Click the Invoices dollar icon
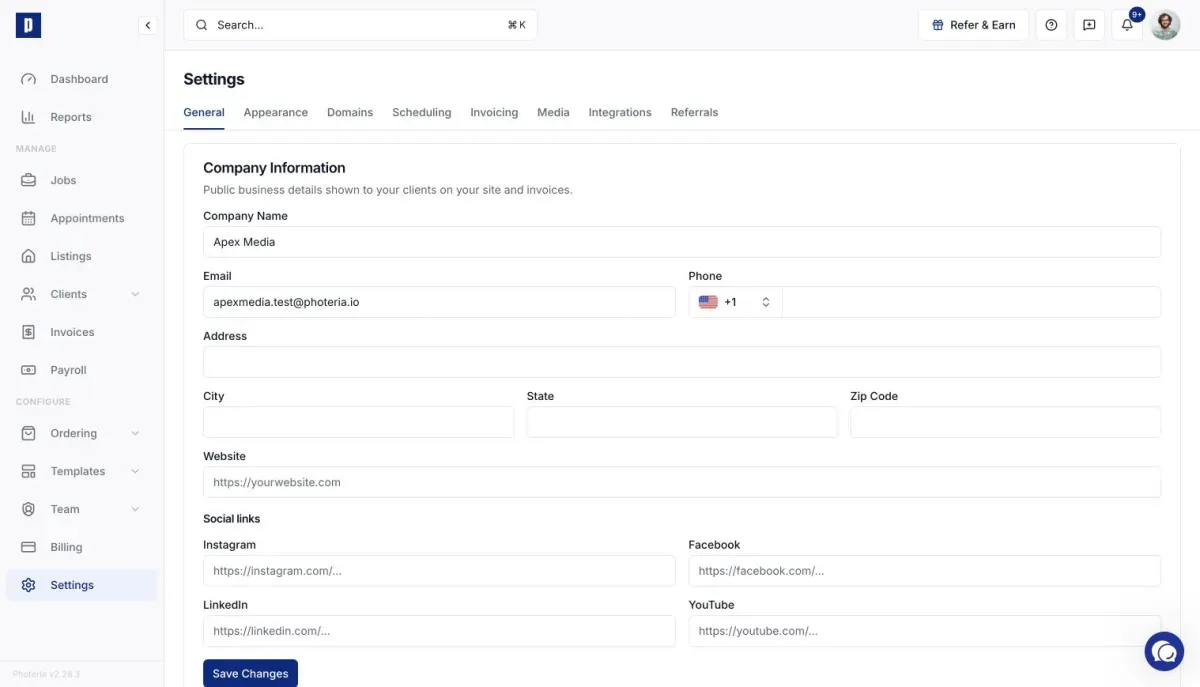This screenshot has height=687, width=1200. pyautogui.click(x=29, y=332)
